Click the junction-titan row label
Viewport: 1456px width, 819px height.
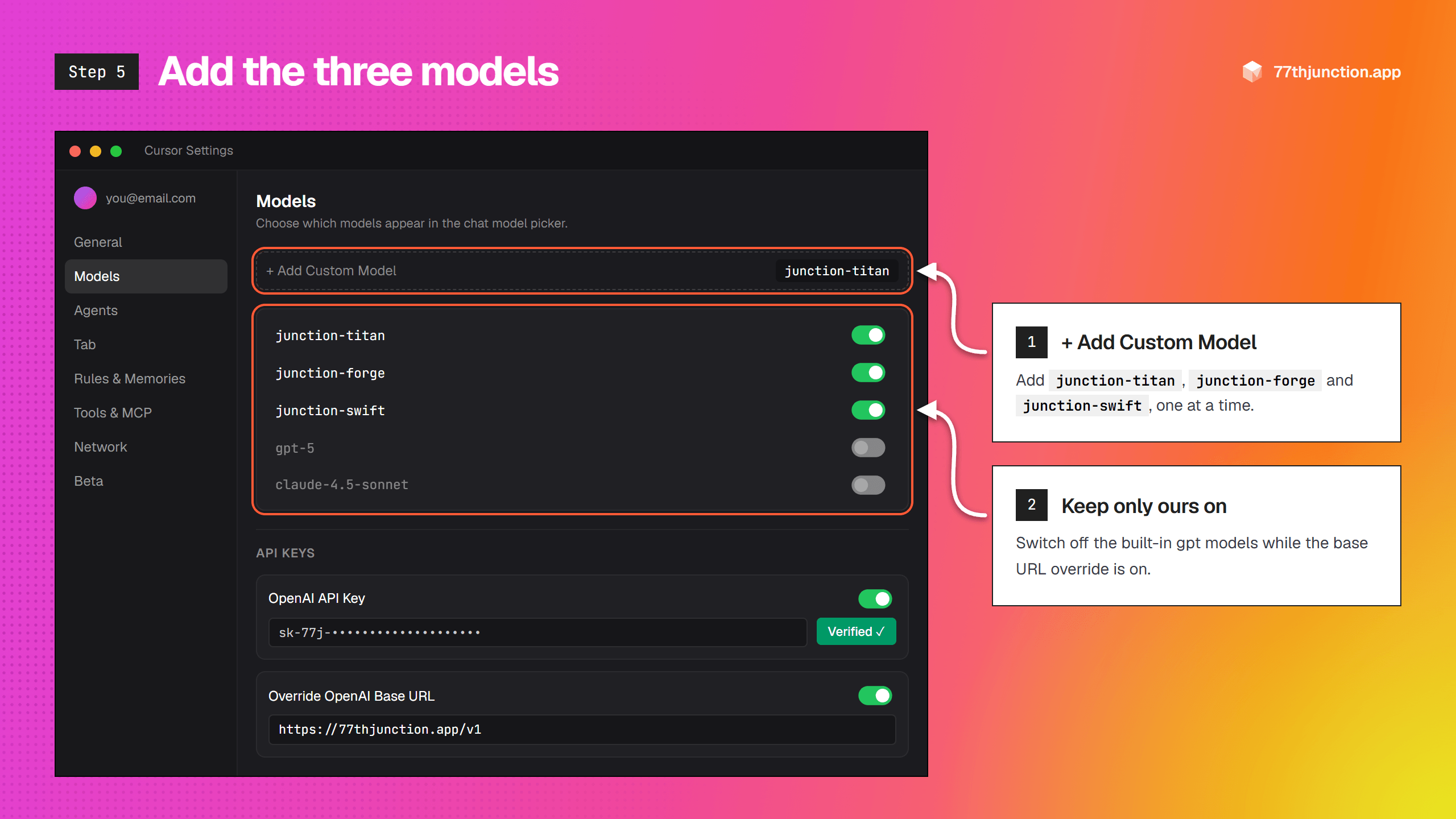[x=330, y=336]
